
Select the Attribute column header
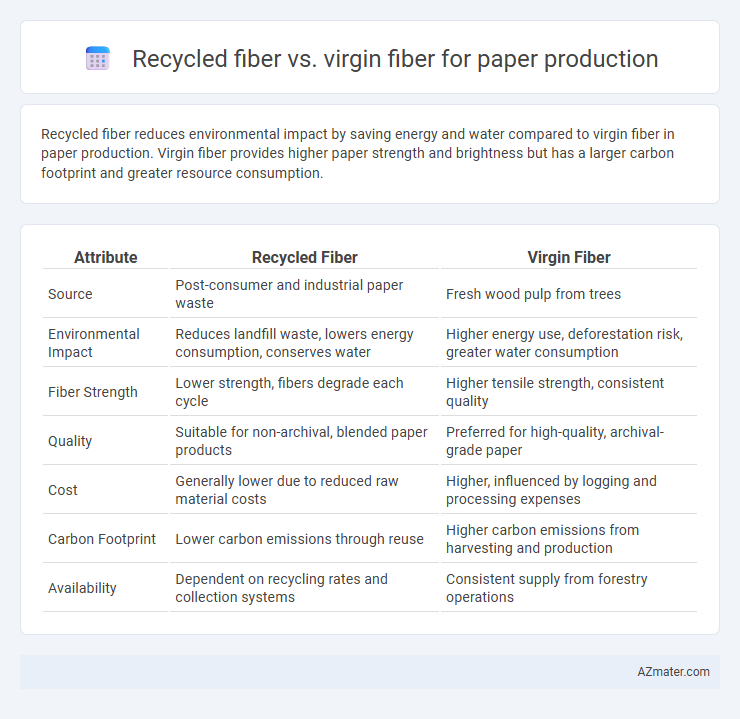(105, 257)
